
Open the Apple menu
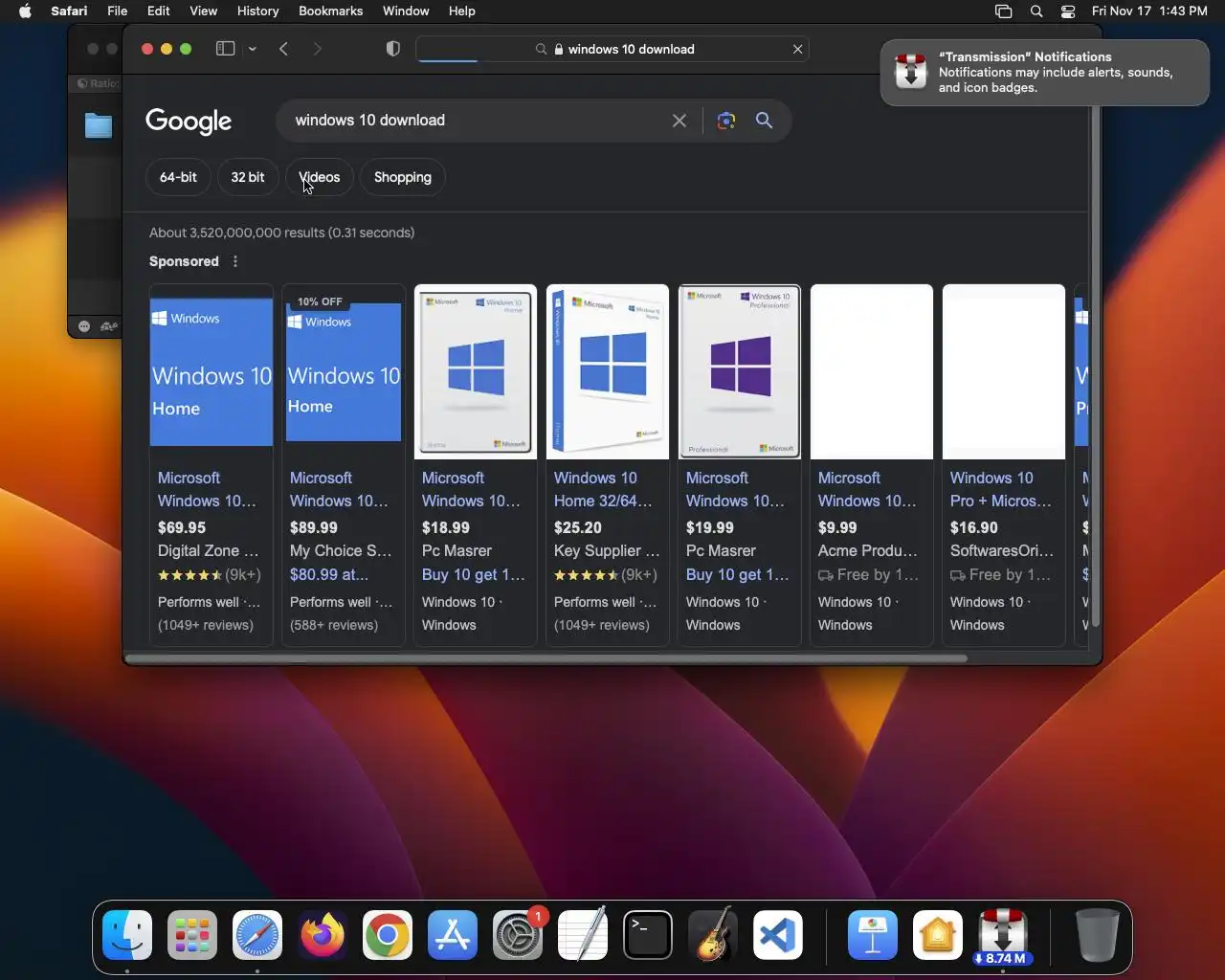point(26,11)
